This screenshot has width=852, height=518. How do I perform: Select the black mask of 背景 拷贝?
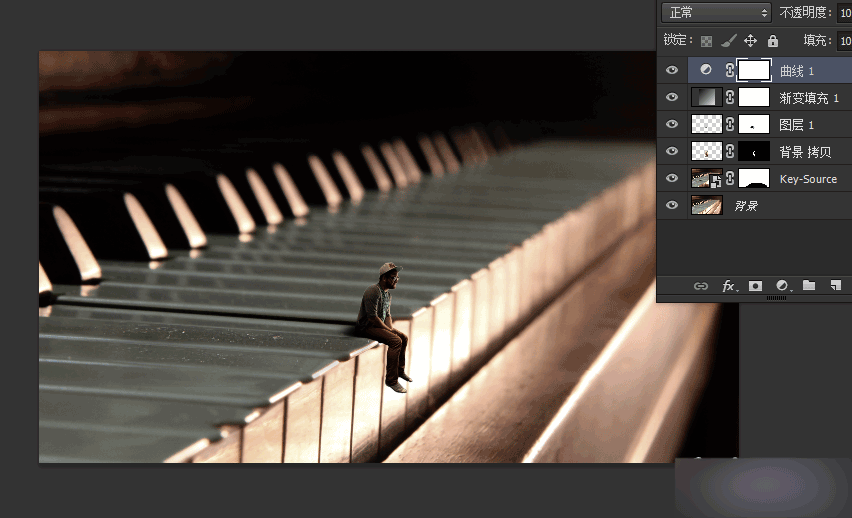pyautogui.click(x=754, y=151)
